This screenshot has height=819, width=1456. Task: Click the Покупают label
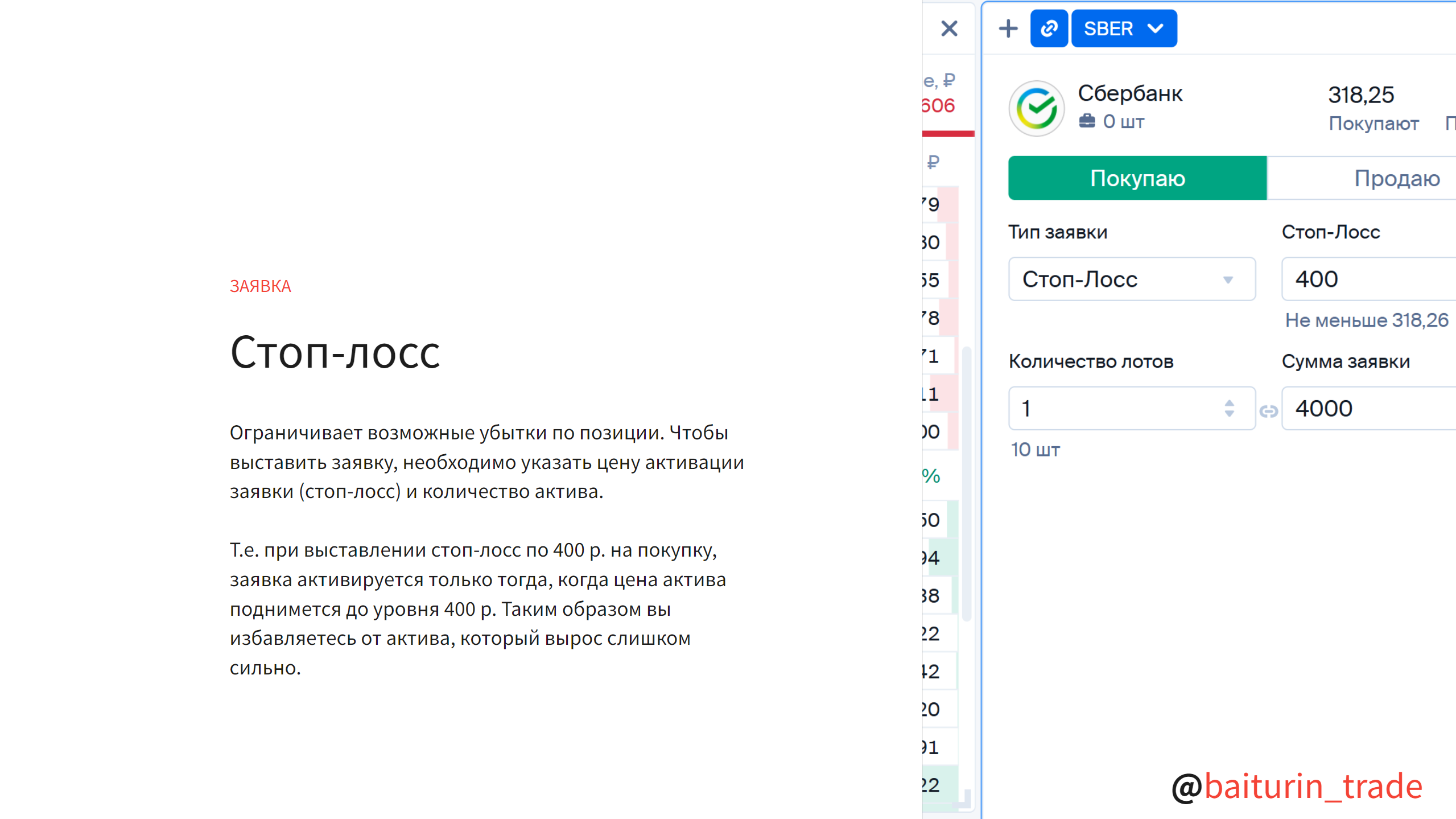pos(1373,123)
